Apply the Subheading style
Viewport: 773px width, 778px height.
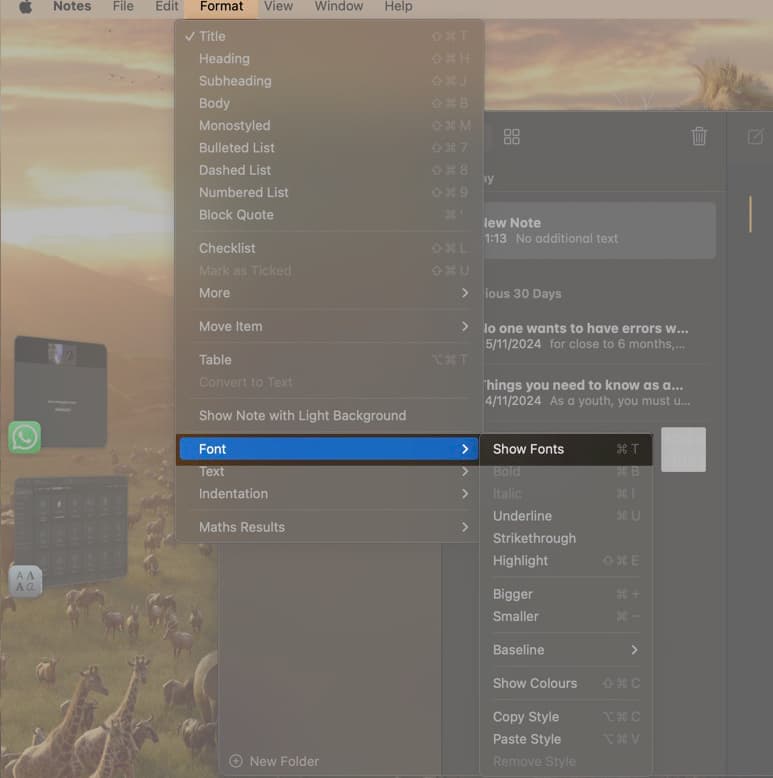tap(328, 81)
